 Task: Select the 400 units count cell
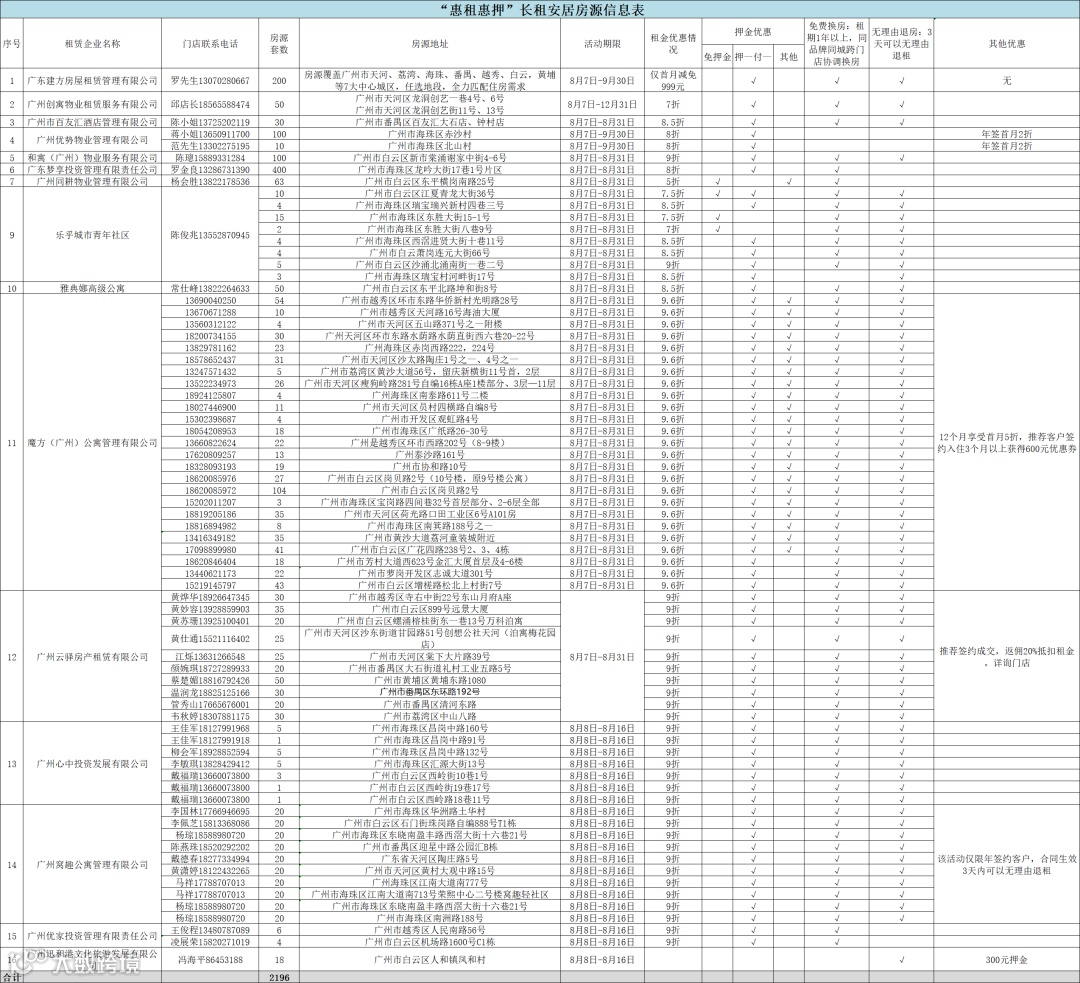(279, 169)
